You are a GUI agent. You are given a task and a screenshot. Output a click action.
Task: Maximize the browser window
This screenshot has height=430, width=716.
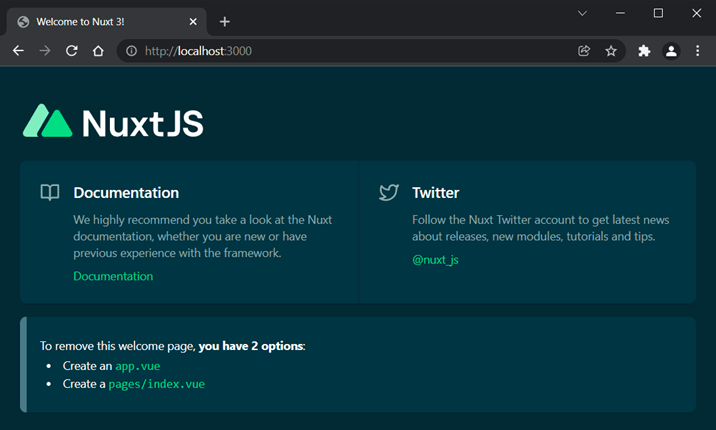coord(658,13)
